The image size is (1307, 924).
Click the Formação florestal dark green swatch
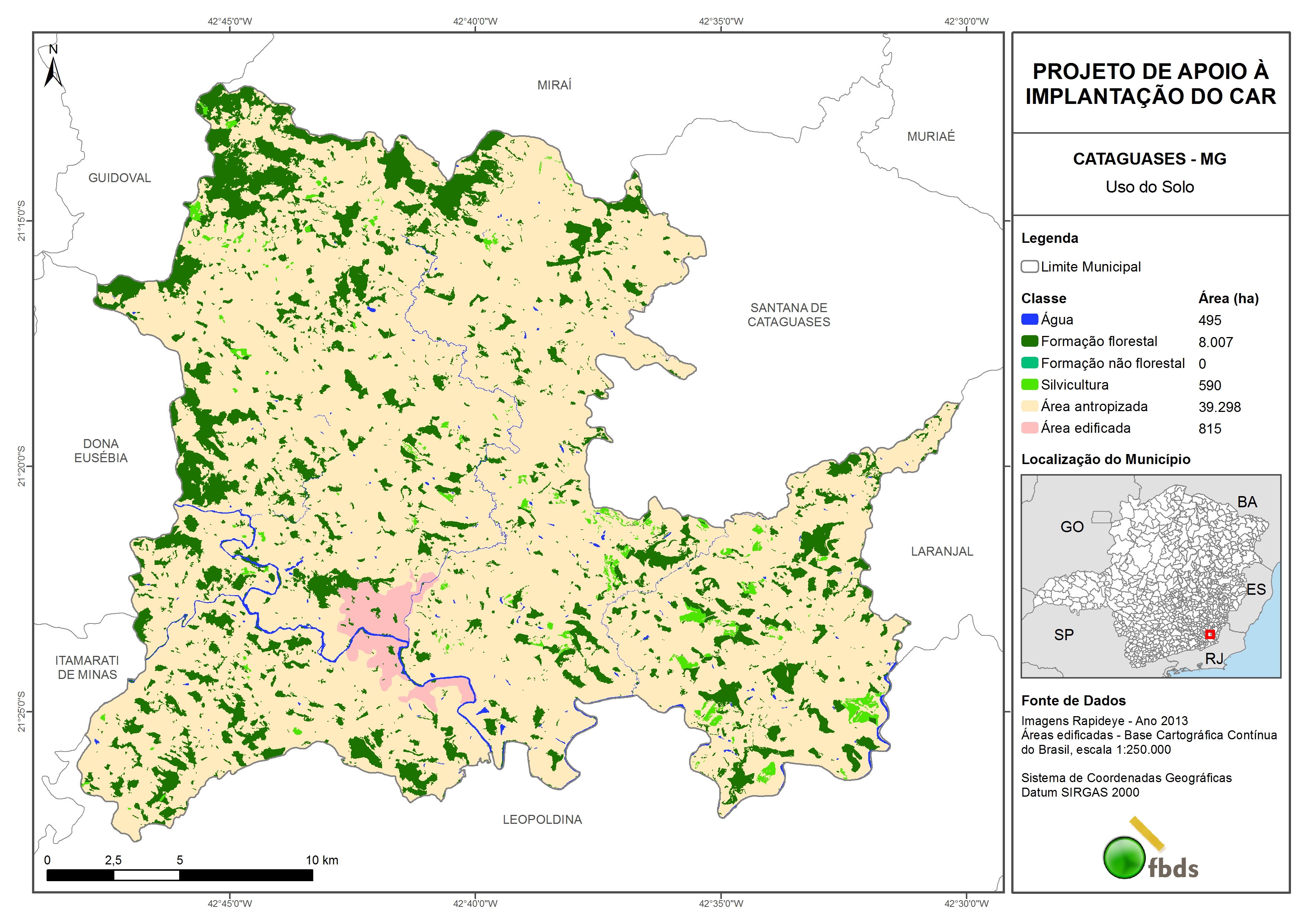(1029, 341)
